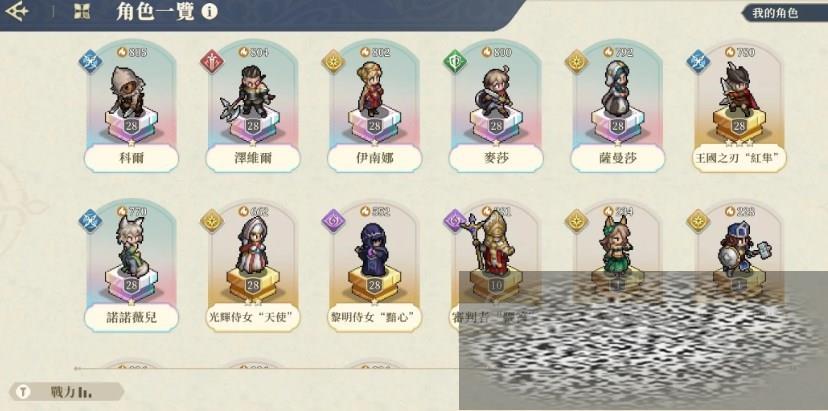This screenshot has width=828, height=411.
Task: Select the 諾諾薇兒 name label
Action: [x=131, y=317]
